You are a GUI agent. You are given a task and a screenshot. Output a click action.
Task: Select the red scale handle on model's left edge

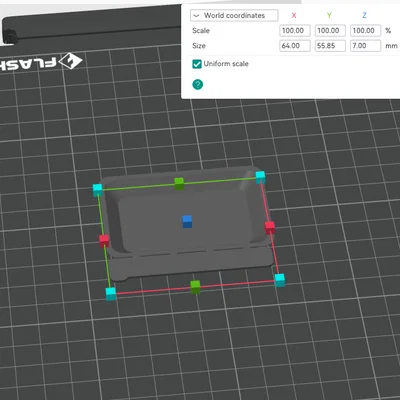pos(104,241)
